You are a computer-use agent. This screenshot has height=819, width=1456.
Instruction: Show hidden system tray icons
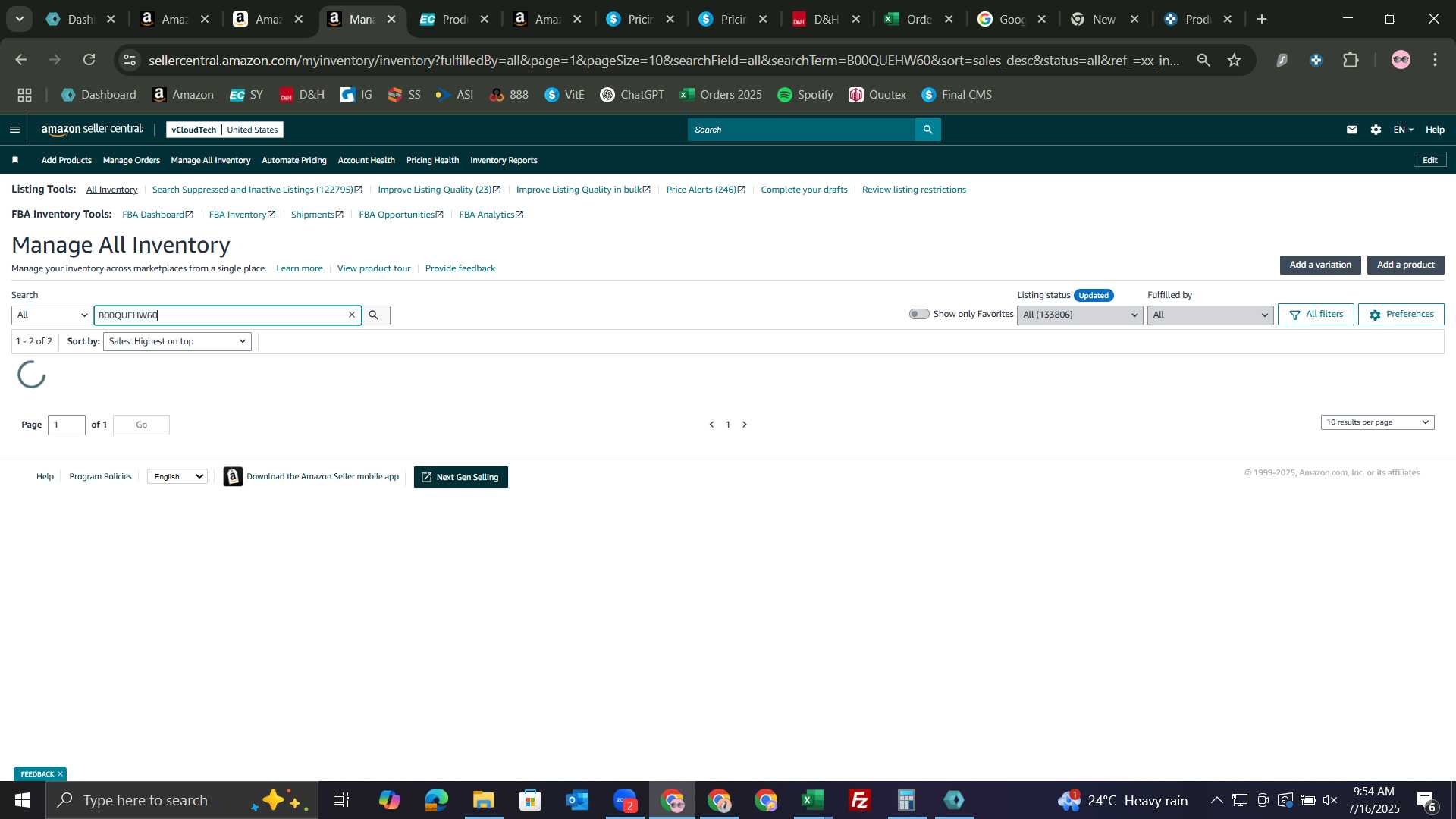coord(1216,800)
